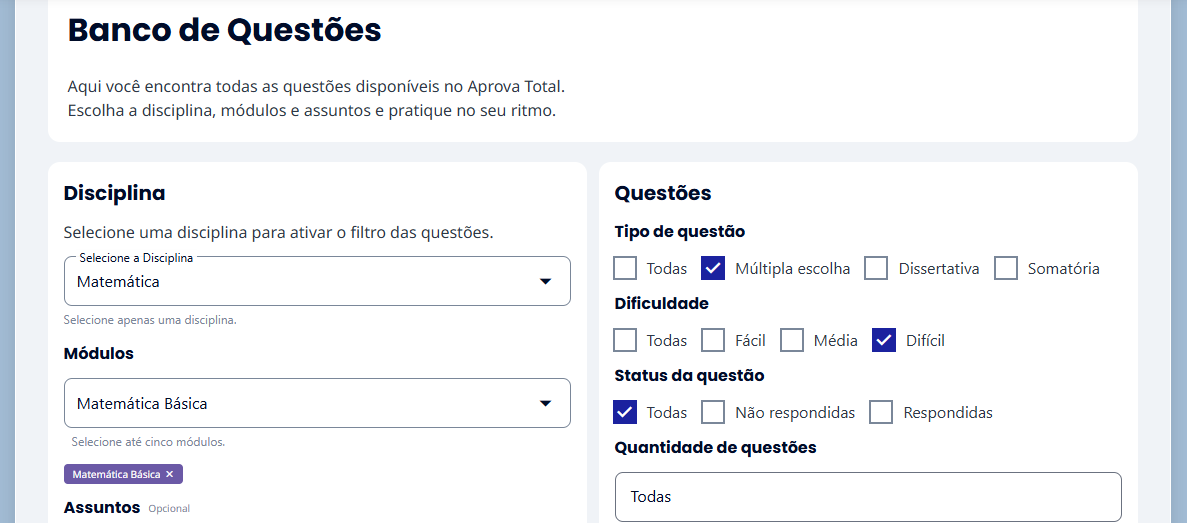Check Todas under Dificuldade

click(x=625, y=341)
